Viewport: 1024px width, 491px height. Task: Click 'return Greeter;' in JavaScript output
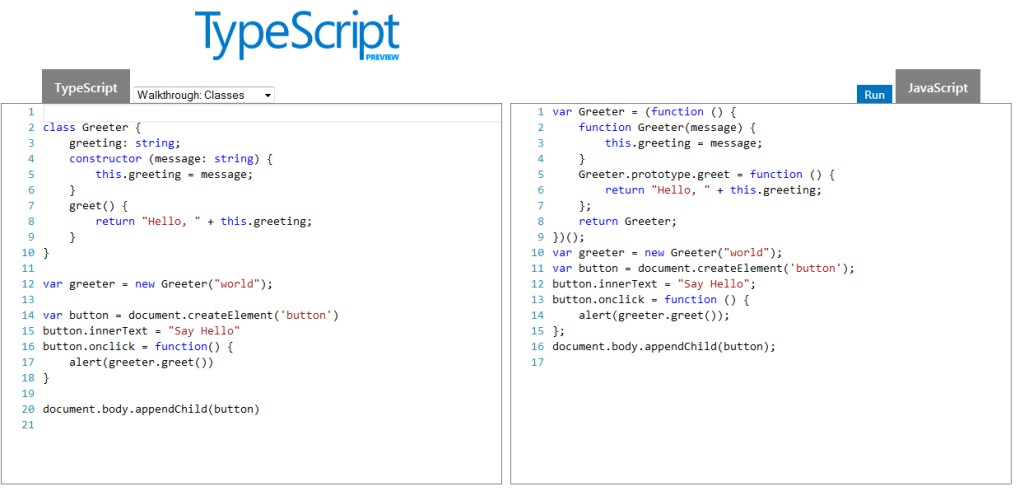point(628,221)
